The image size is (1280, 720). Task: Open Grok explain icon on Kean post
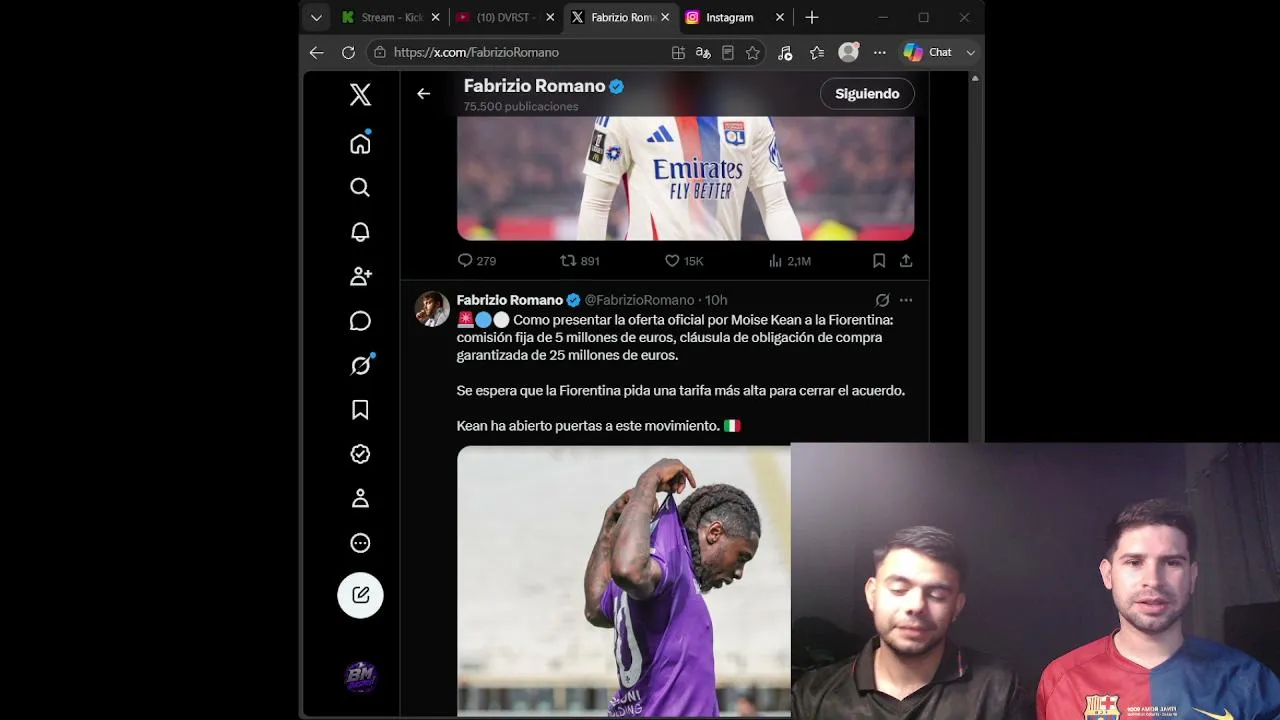tap(882, 300)
